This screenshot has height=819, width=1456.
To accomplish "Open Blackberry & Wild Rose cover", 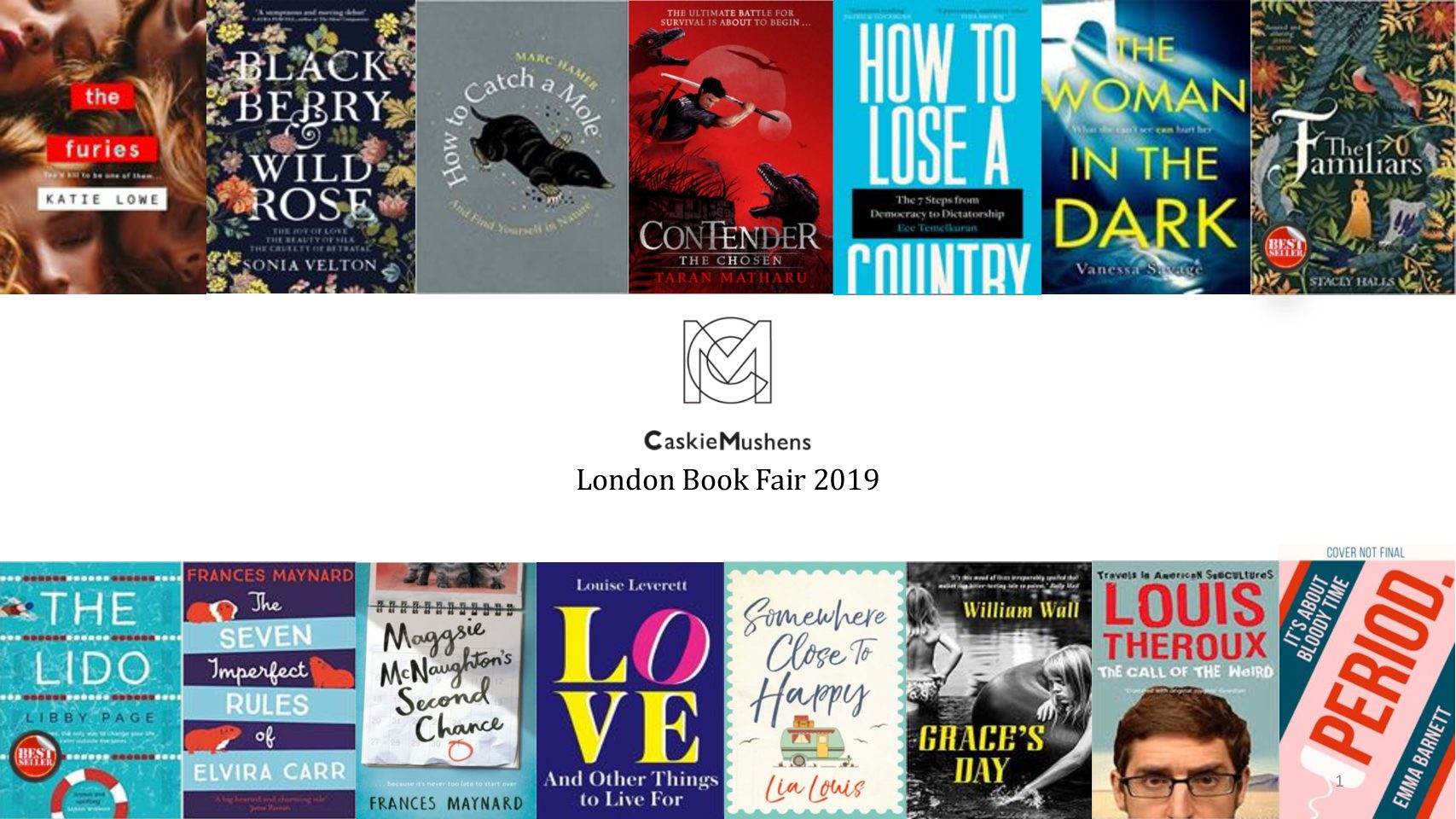I will pyautogui.click(x=311, y=147).
